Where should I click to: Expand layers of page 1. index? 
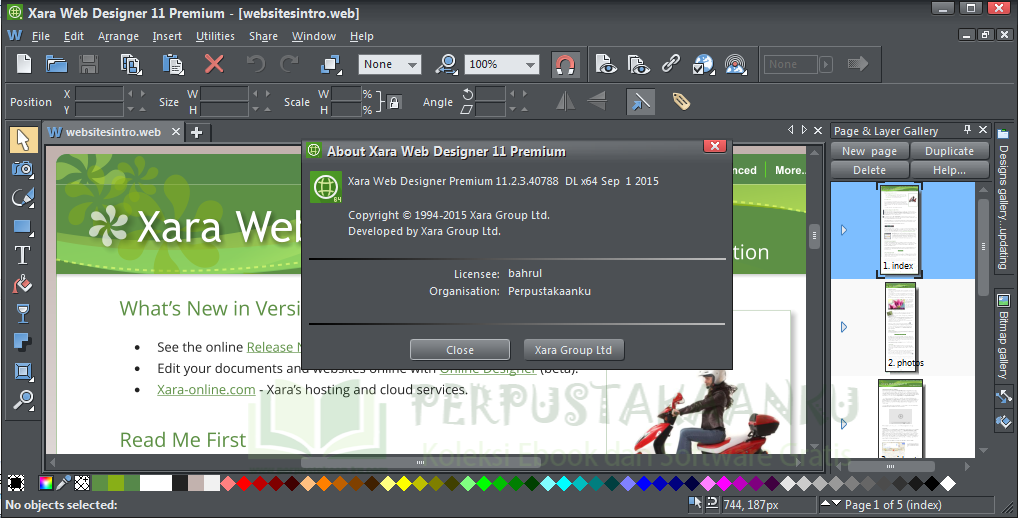(x=844, y=230)
